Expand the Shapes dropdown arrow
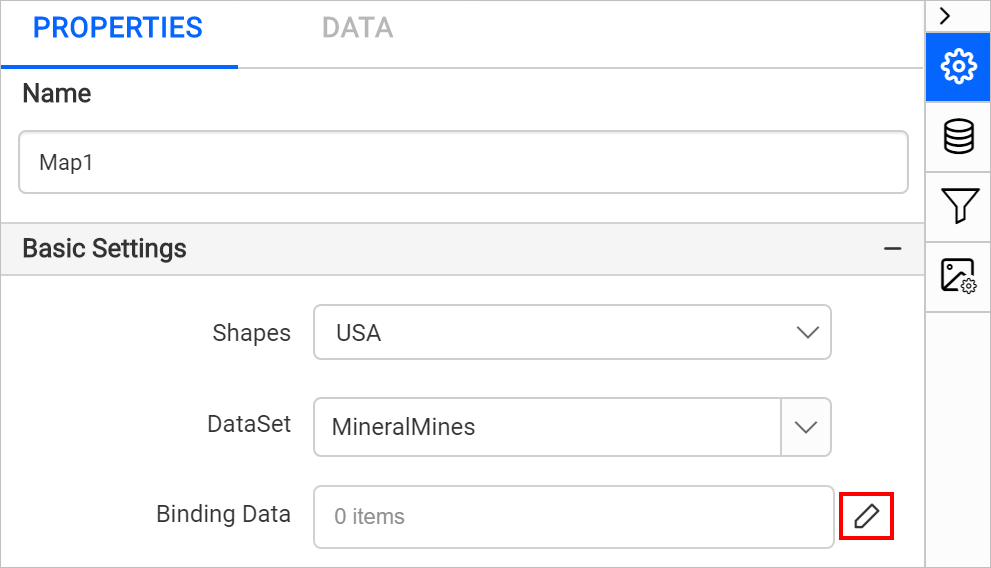This screenshot has height=568, width=991. tap(807, 332)
